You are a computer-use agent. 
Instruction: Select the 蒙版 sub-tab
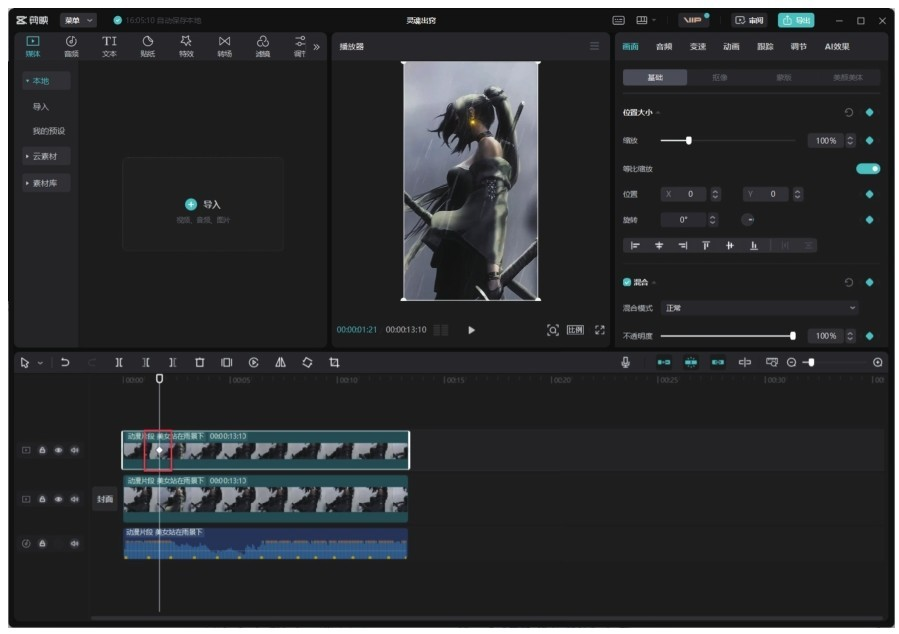click(784, 77)
